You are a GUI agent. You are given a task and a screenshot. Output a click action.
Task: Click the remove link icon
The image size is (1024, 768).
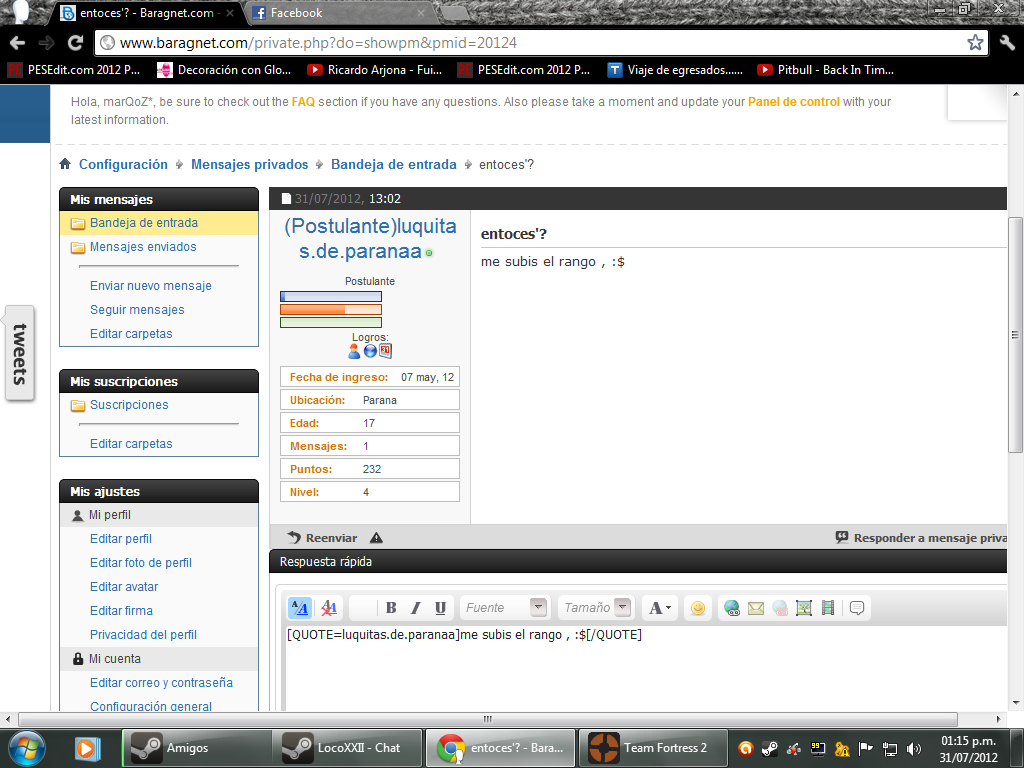click(780, 608)
